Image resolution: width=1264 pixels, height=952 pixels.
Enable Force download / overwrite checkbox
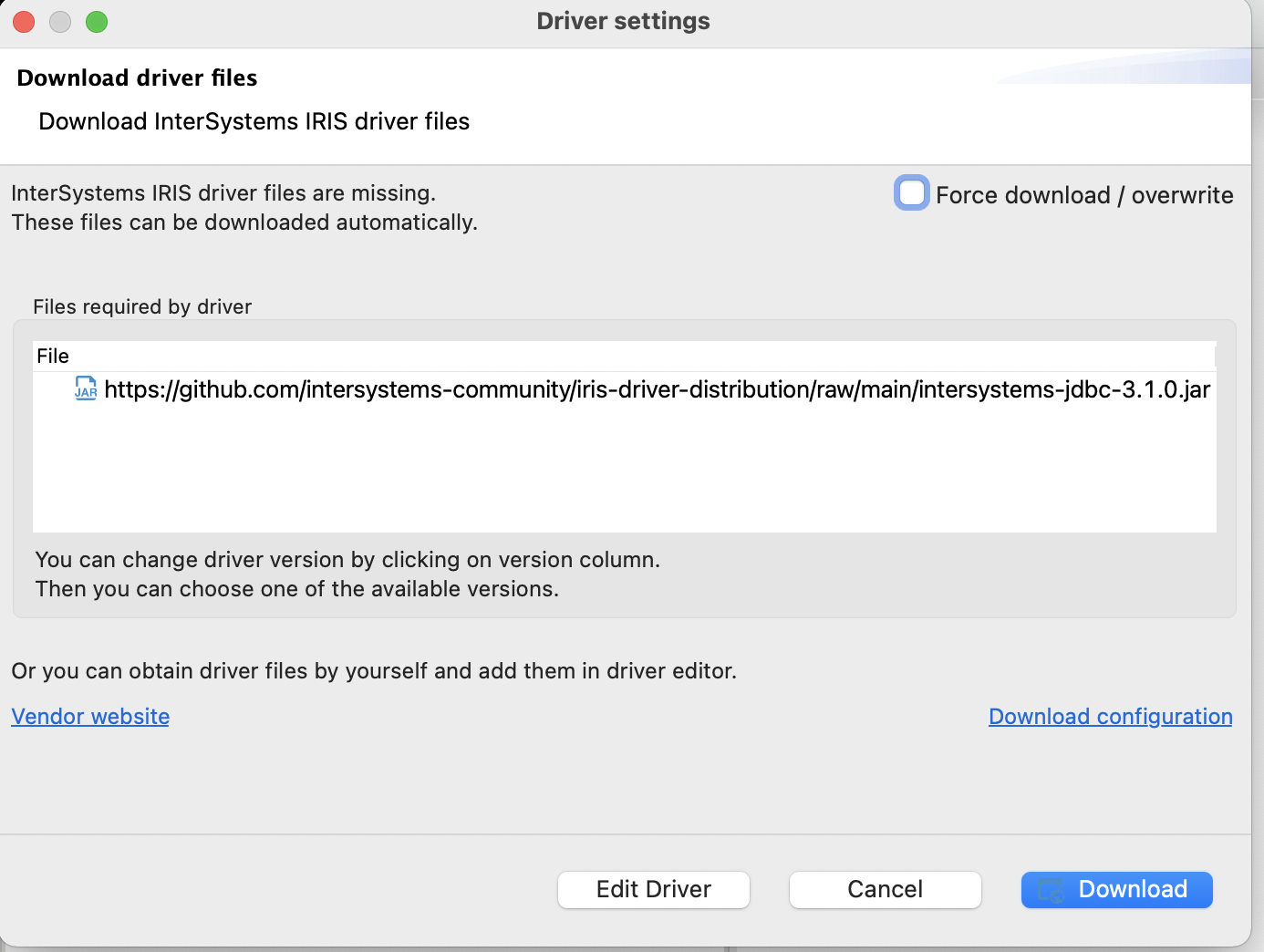tap(911, 193)
